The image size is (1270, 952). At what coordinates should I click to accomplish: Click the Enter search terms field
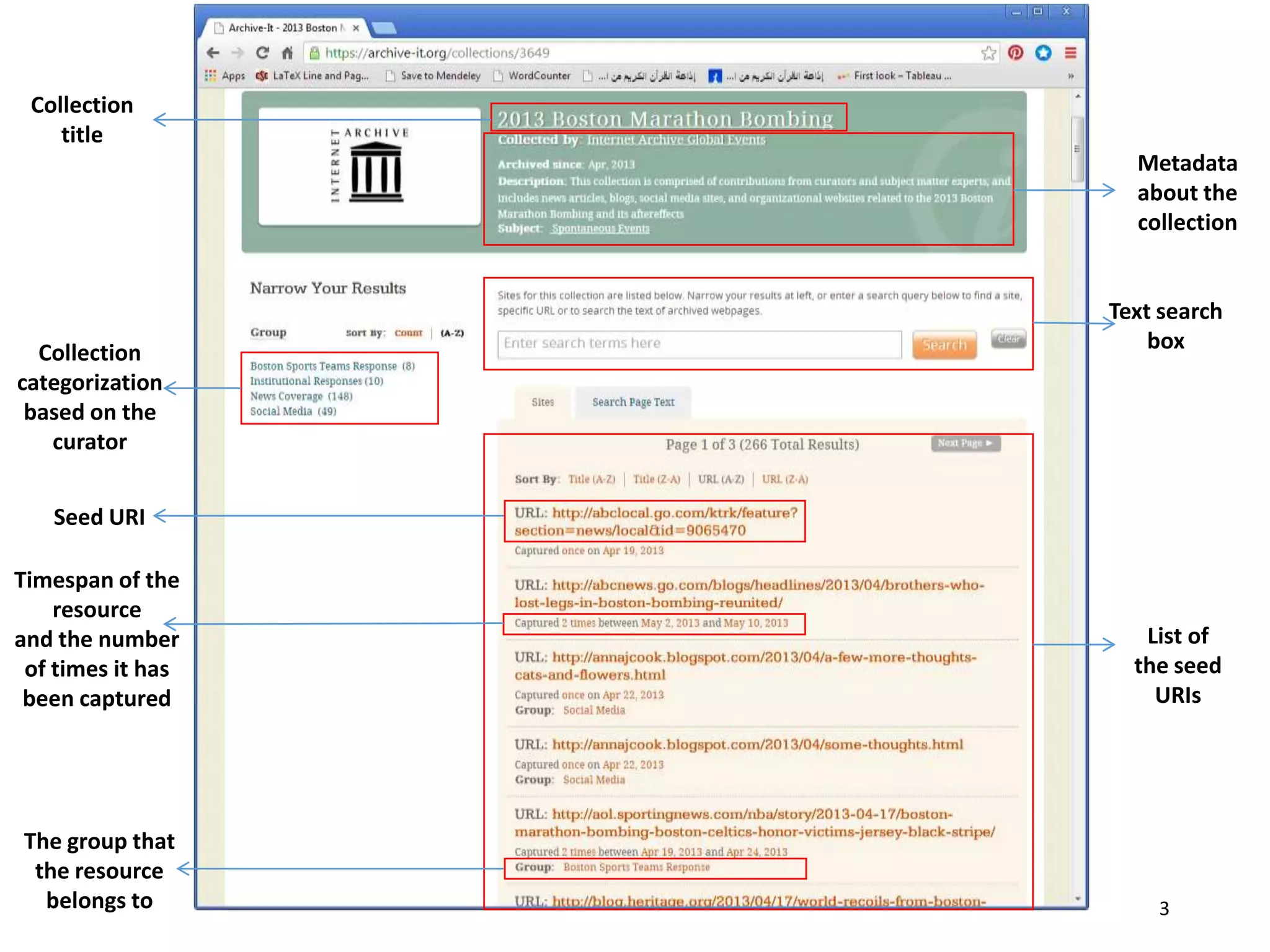pos(699,344)
